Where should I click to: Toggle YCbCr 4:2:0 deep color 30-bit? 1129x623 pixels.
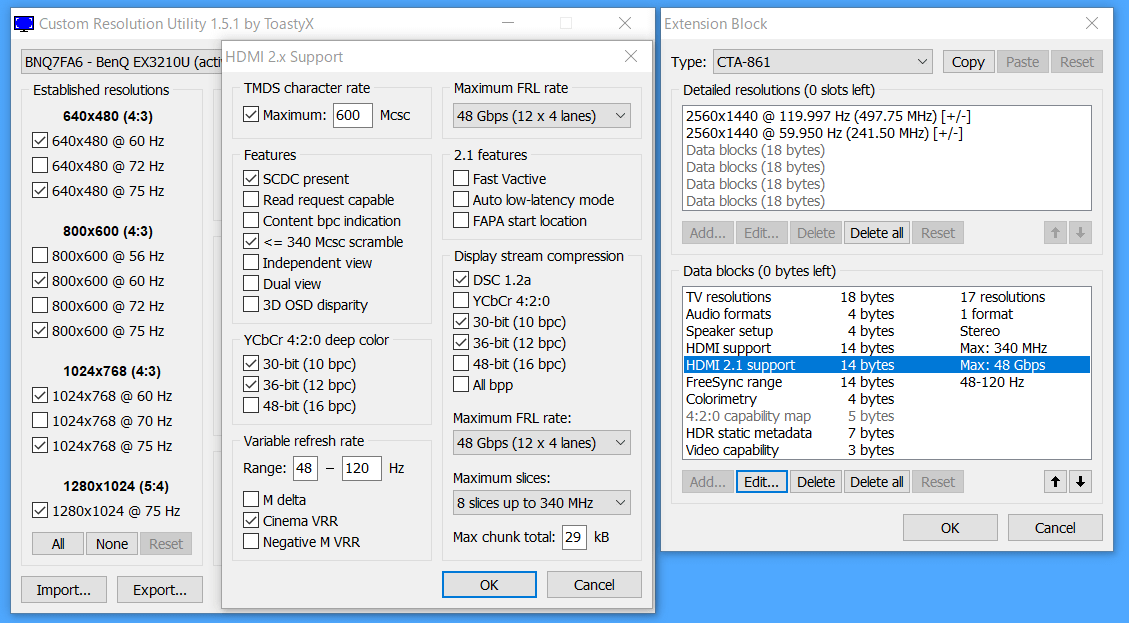pos(251,364)
